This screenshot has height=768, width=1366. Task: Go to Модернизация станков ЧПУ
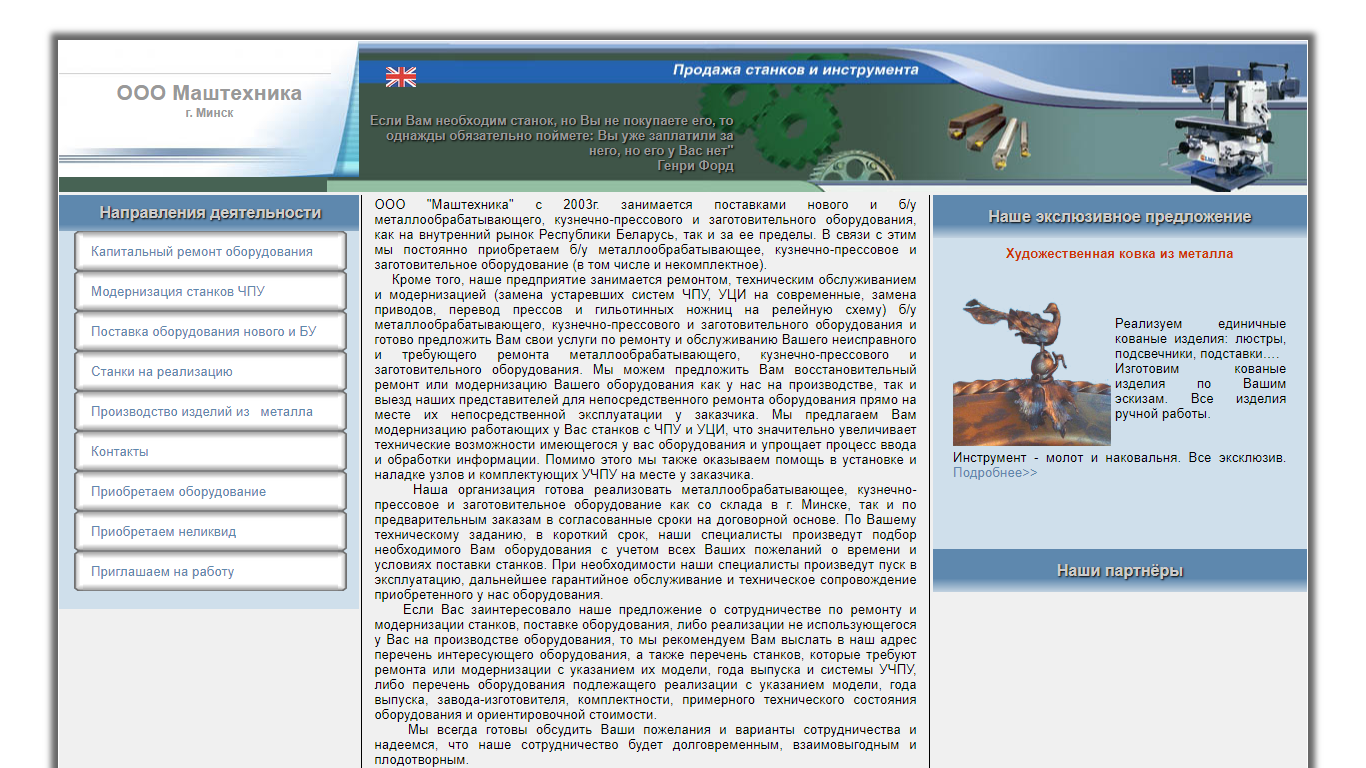click(210, 292)
